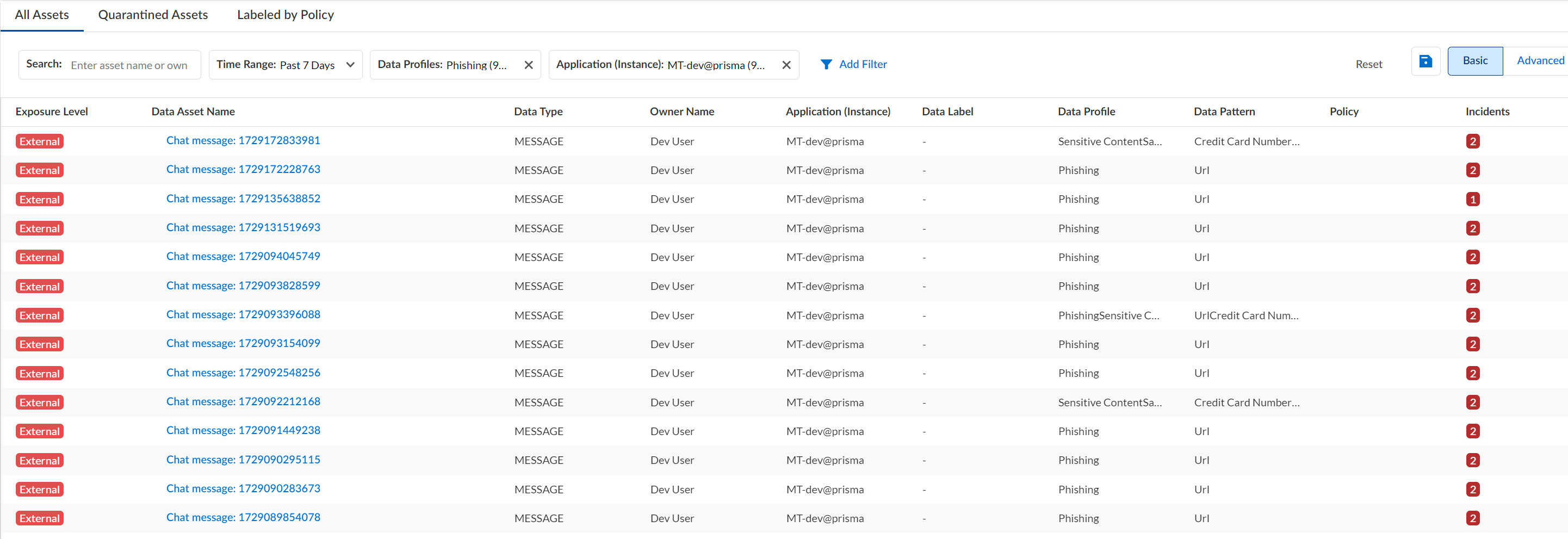Click External badge on the first row

(40, 141)
